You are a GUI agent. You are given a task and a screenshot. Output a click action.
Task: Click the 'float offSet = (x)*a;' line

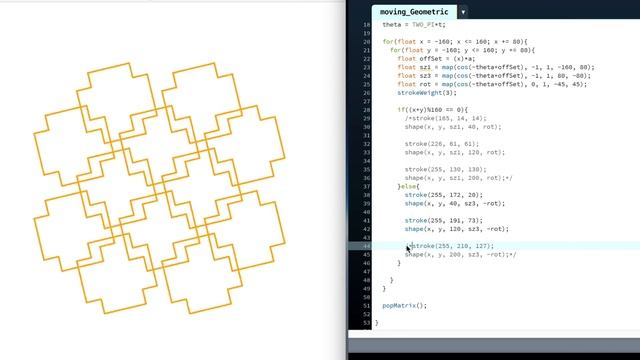coord(436,59)
